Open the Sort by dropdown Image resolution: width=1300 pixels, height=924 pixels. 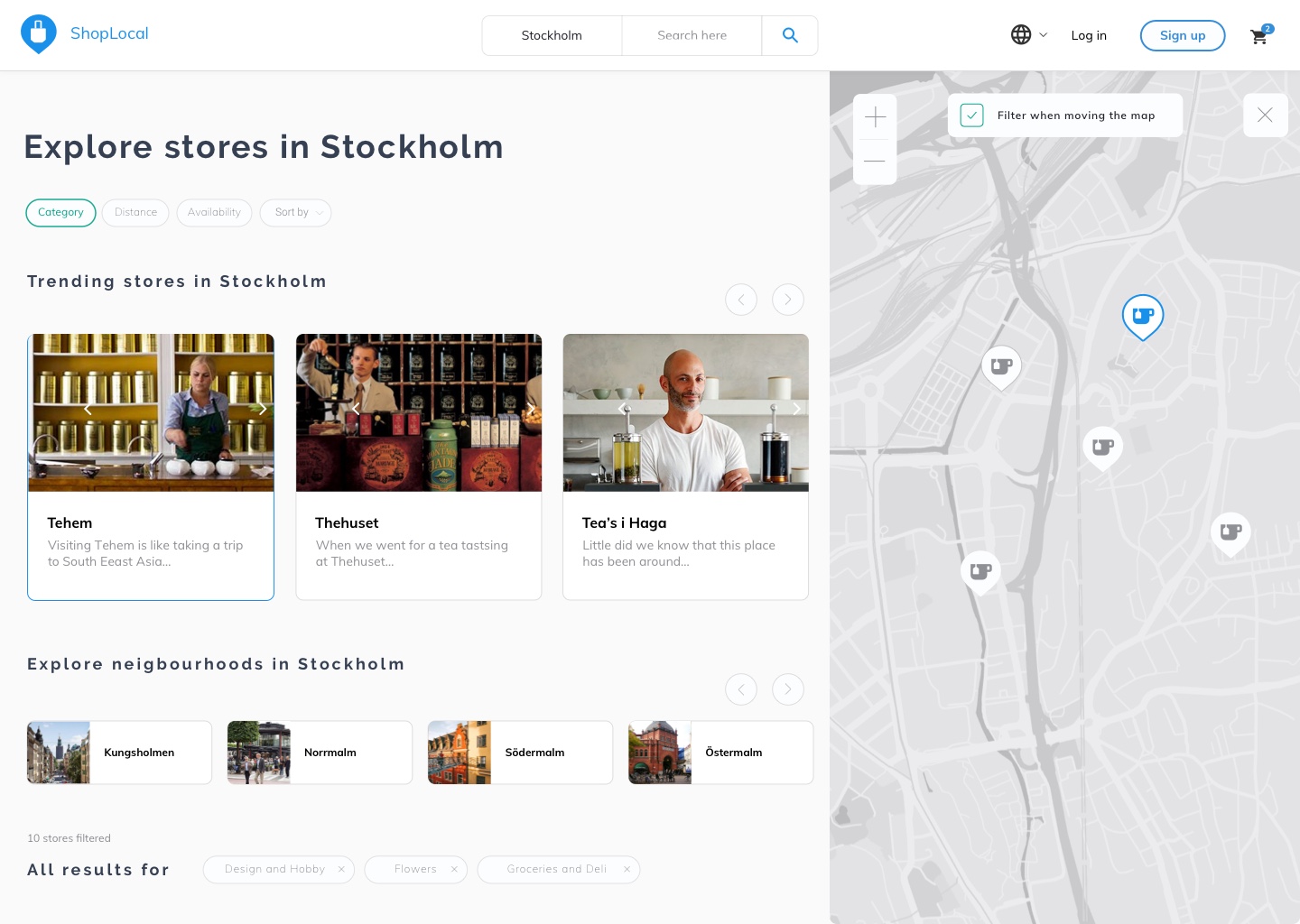pyautogui.click(x=295, y=213)
